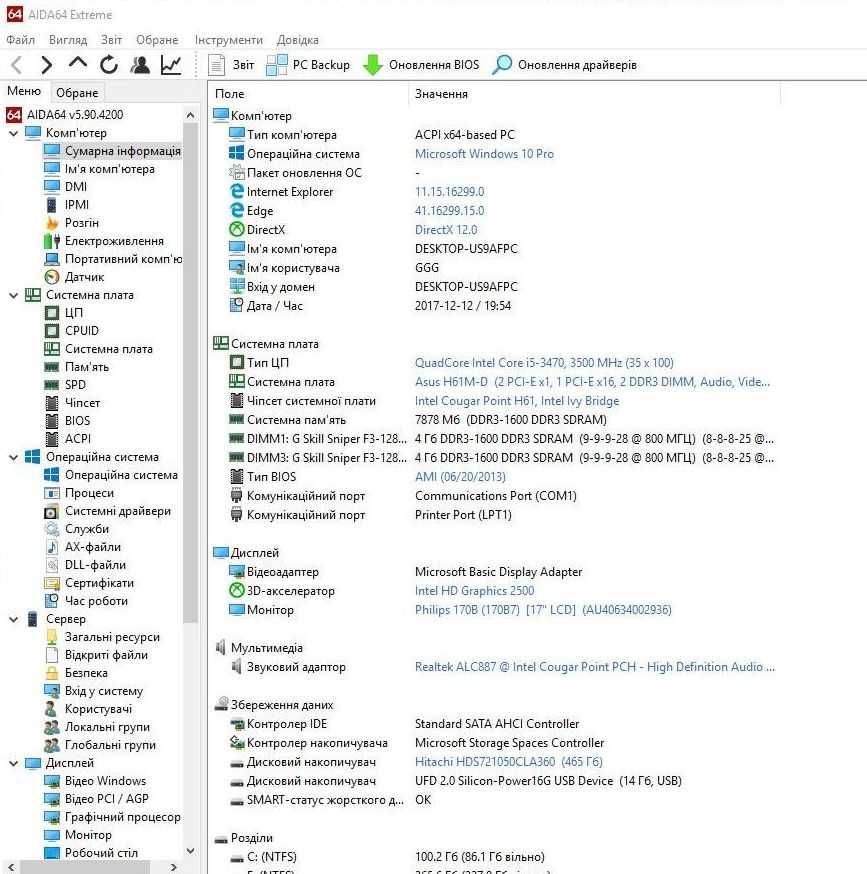
Task: Open Чіпсет chip icon item
Action: [x=72, y=402]
